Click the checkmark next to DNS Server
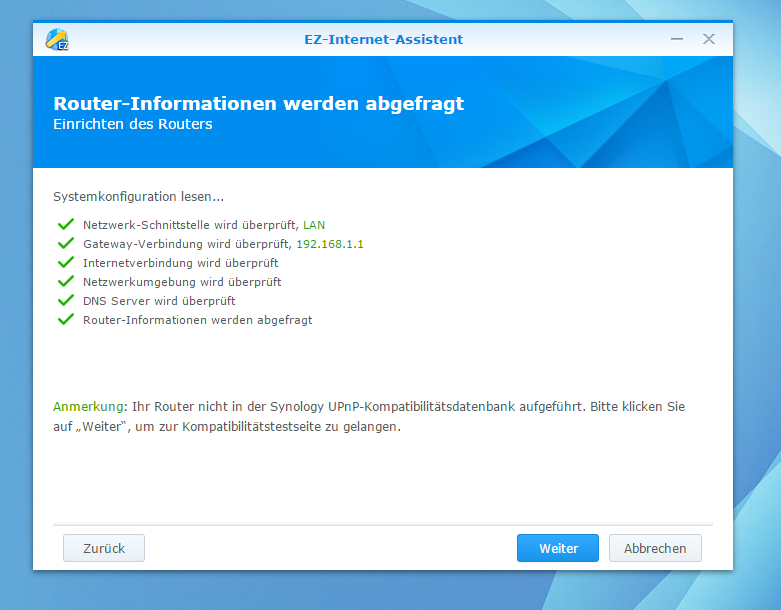This screenshot has width=781, height=610. coord(66,300)
